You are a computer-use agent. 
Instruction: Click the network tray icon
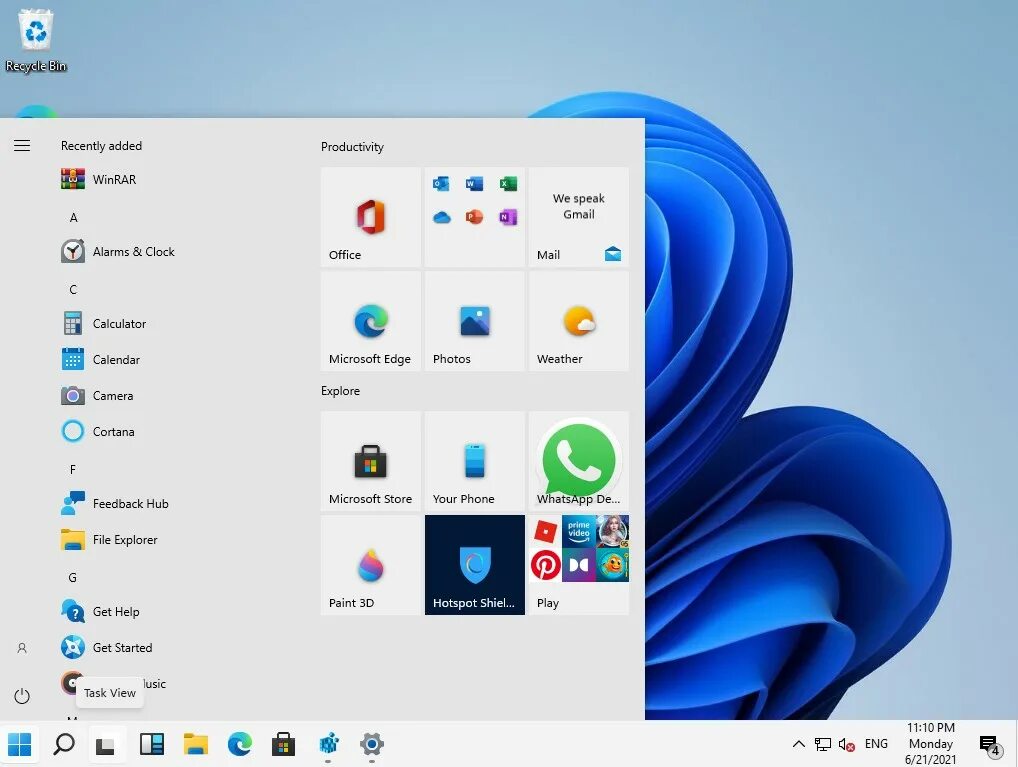coord(823,744)
